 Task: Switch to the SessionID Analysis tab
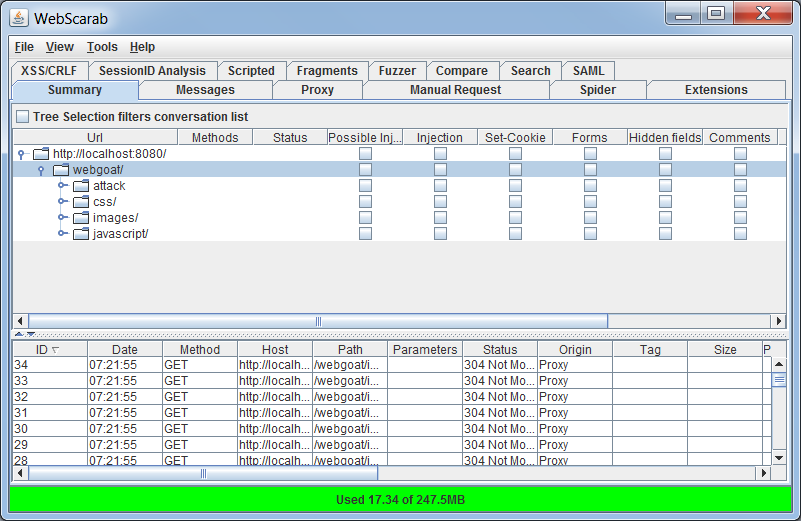pyautogui.click(x=152, y=70)
